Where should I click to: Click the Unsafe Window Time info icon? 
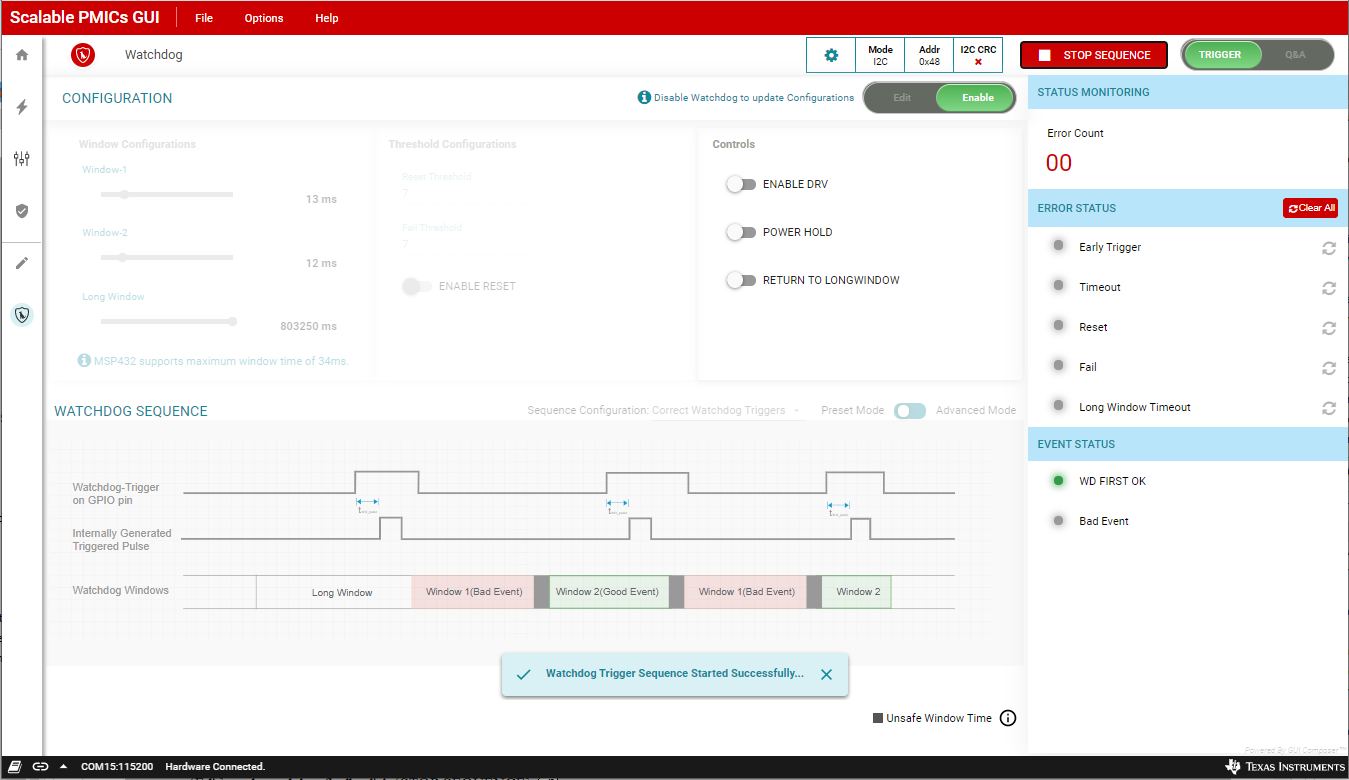point(1008,718)
